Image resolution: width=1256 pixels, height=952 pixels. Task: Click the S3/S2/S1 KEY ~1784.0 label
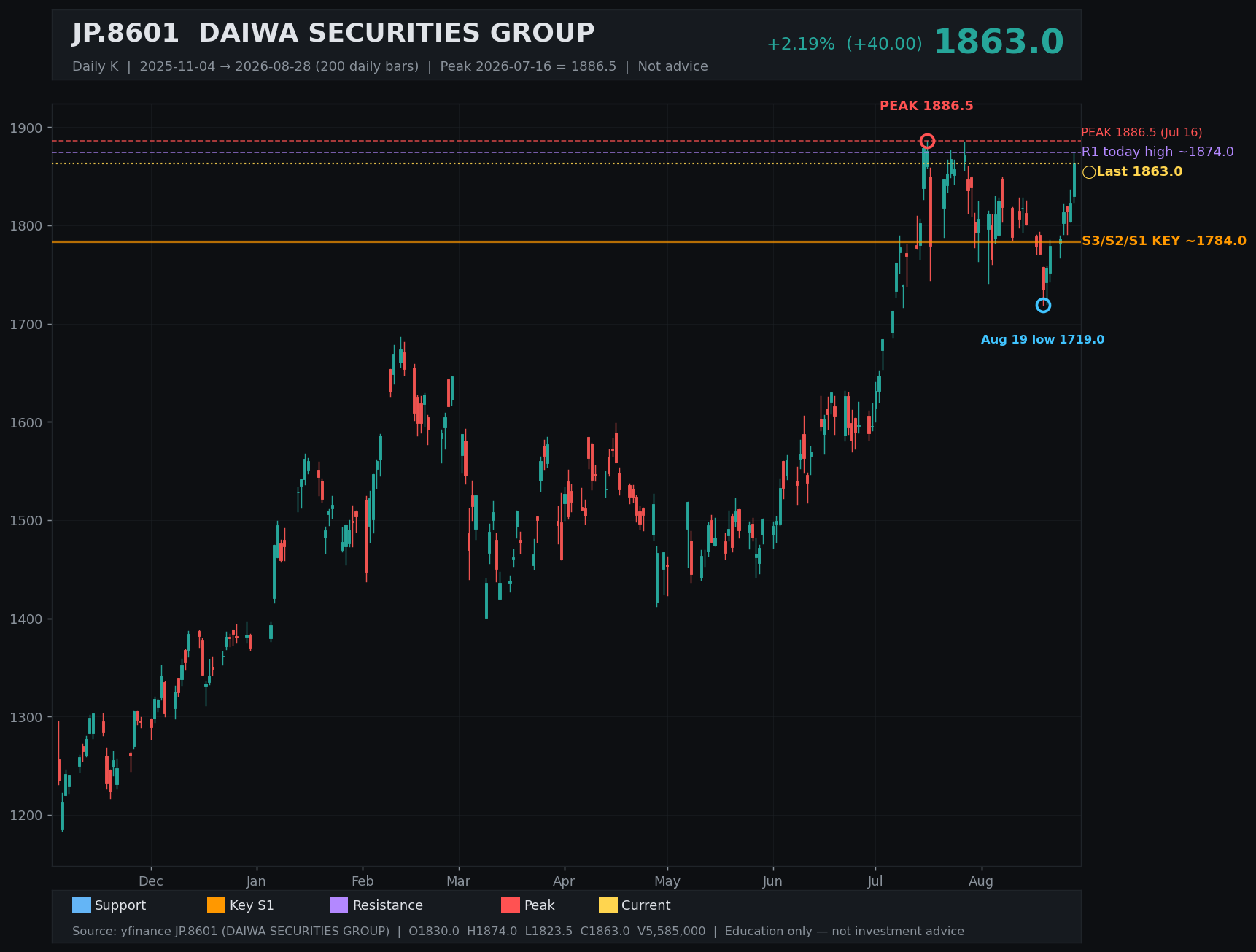1164,241
